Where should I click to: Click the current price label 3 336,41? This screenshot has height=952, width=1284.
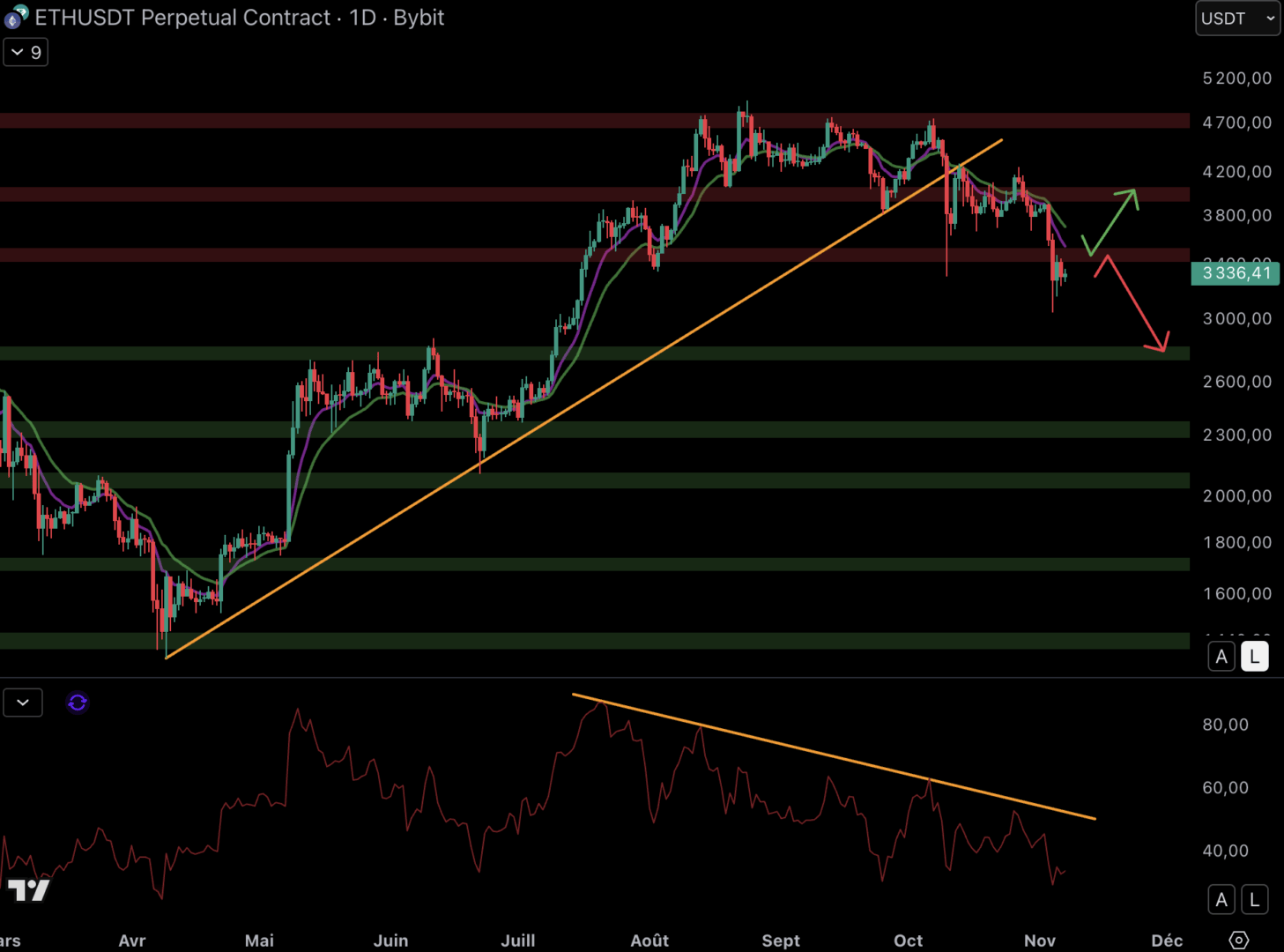pyautogui.click(x=1235, y=273)
